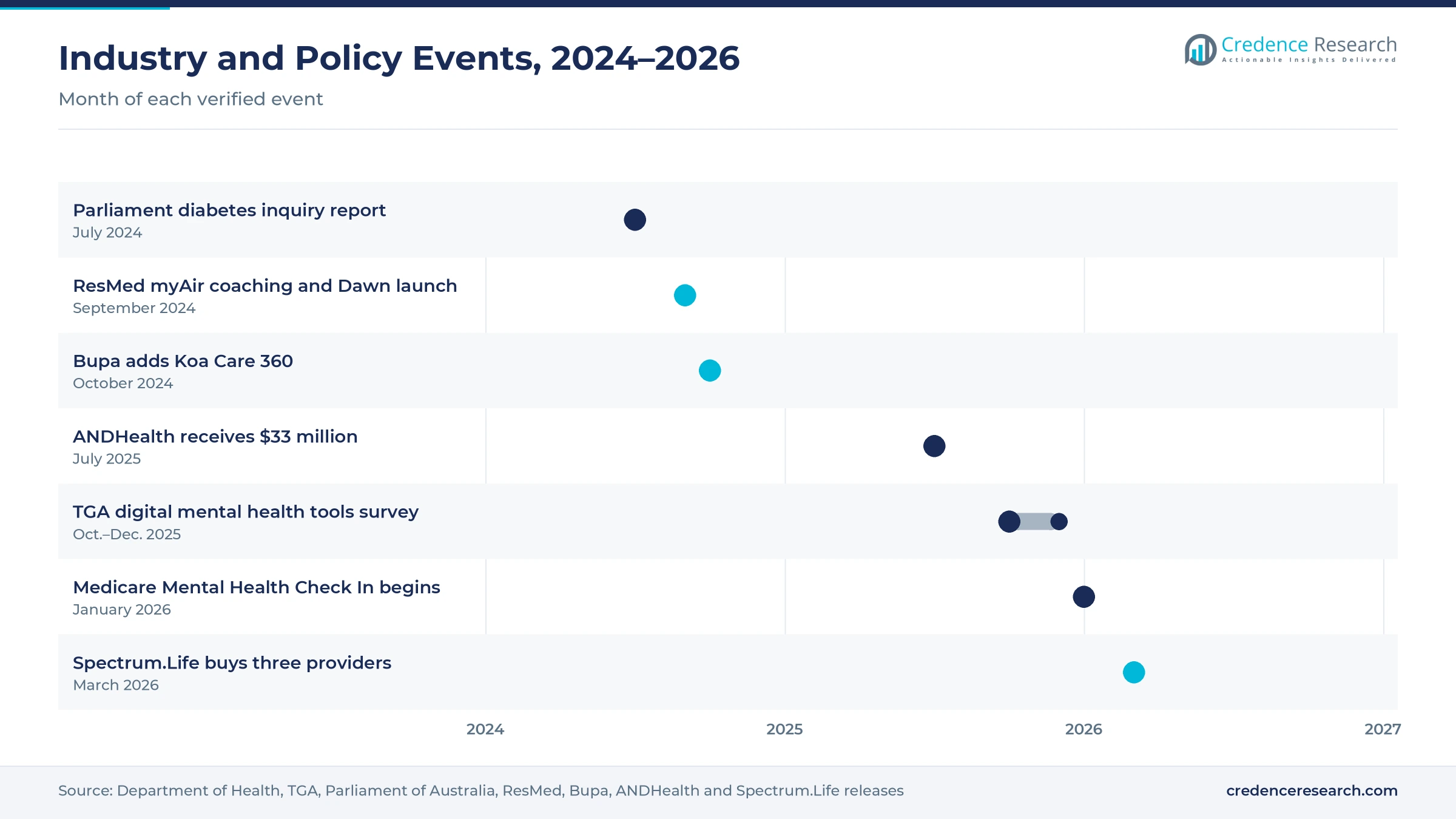Viewport: 1456px width, 819px height.
Task: Click the TGA survey end marker, December 2025
Action: (1059, 522)
